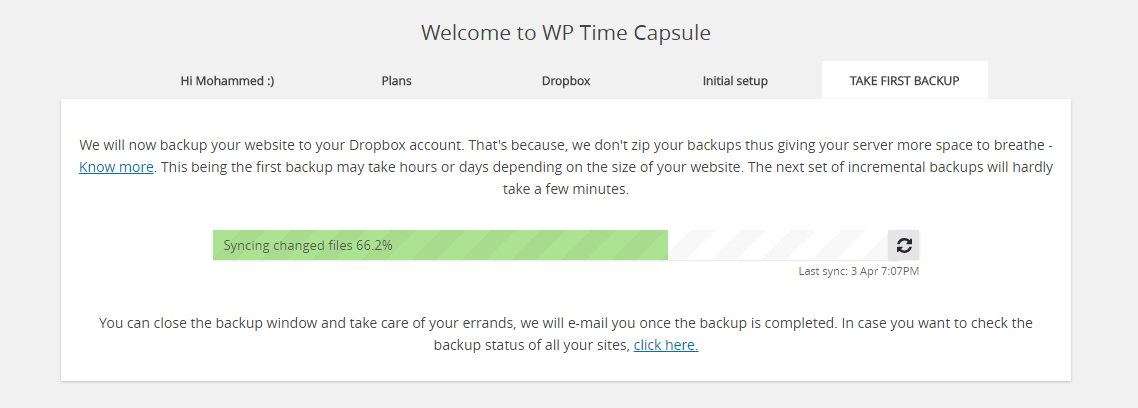1138x408 pixels.
Task: Open the Hi Mohammed :) tab
Action: (x=227, y=81)
